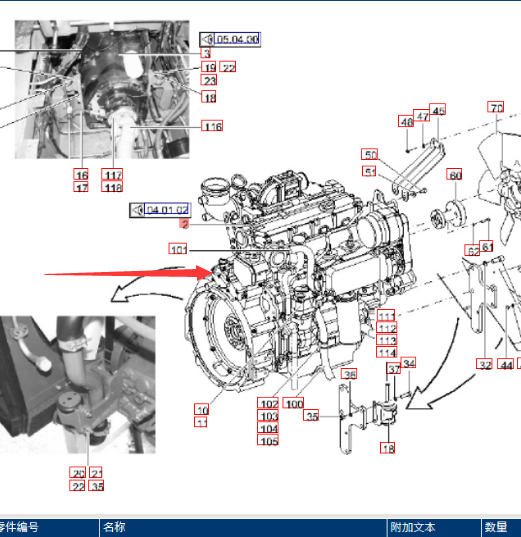Viewport: 521px width, 537px height.
Task: Select callout 35 pointing to engine mount bracket
Action: [x=311, y=415]
